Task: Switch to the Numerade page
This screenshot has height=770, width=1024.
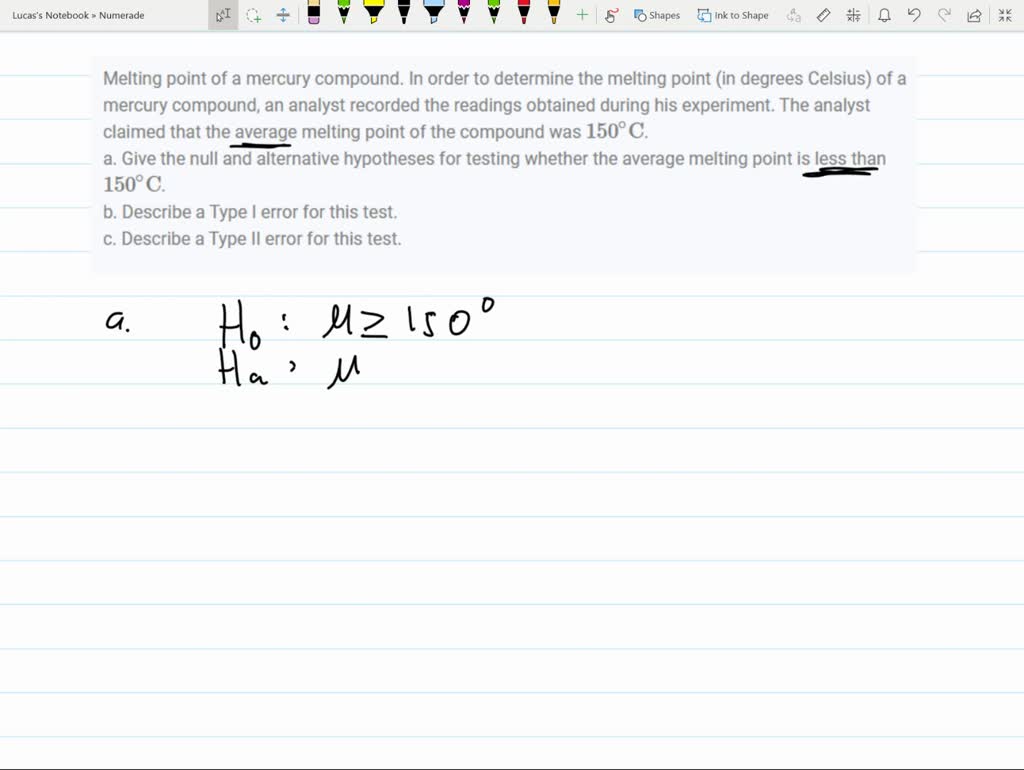Action: (121, 14)
